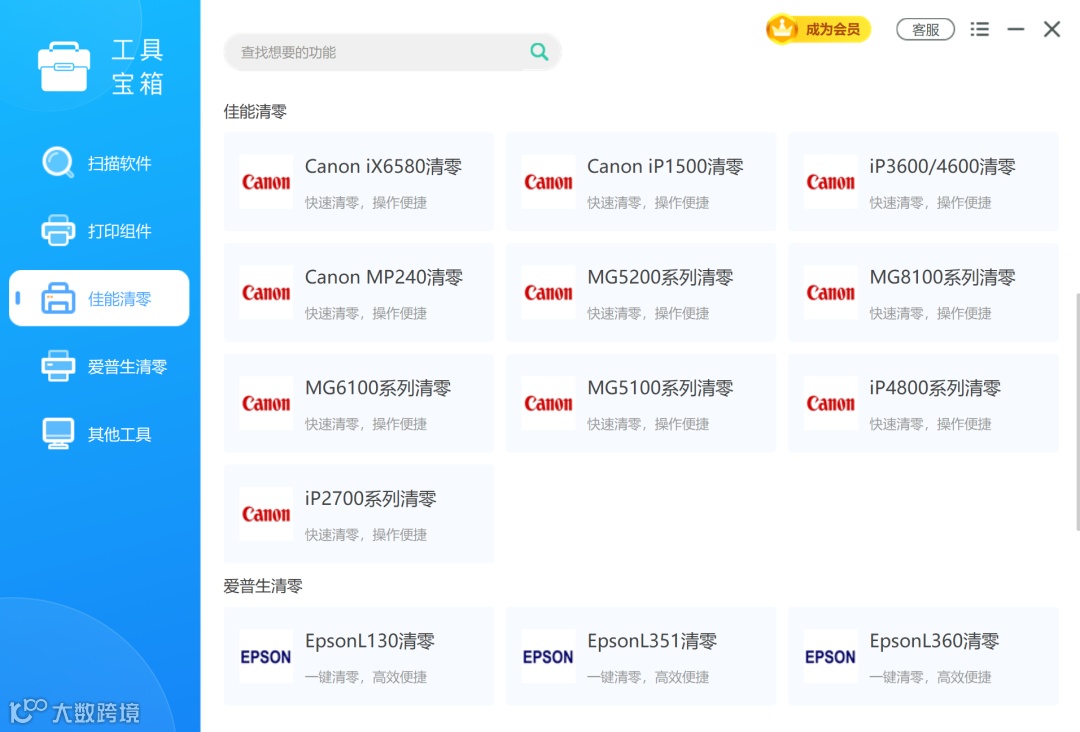Click the magnifier search icon
1080x732 pixels.
coord(539,52)
